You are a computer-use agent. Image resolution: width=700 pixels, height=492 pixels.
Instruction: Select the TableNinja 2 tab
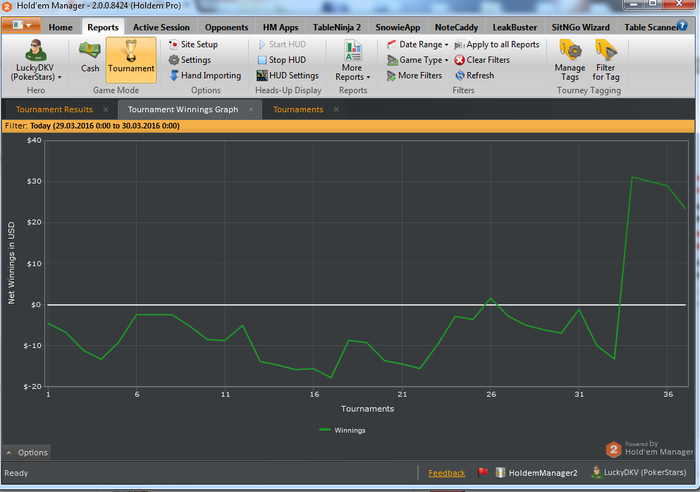tap(337, 27)
